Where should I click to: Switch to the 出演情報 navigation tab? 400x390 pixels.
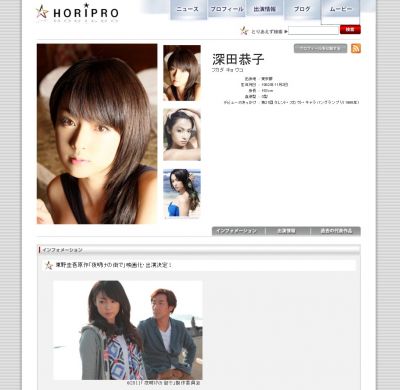[265, 9]
